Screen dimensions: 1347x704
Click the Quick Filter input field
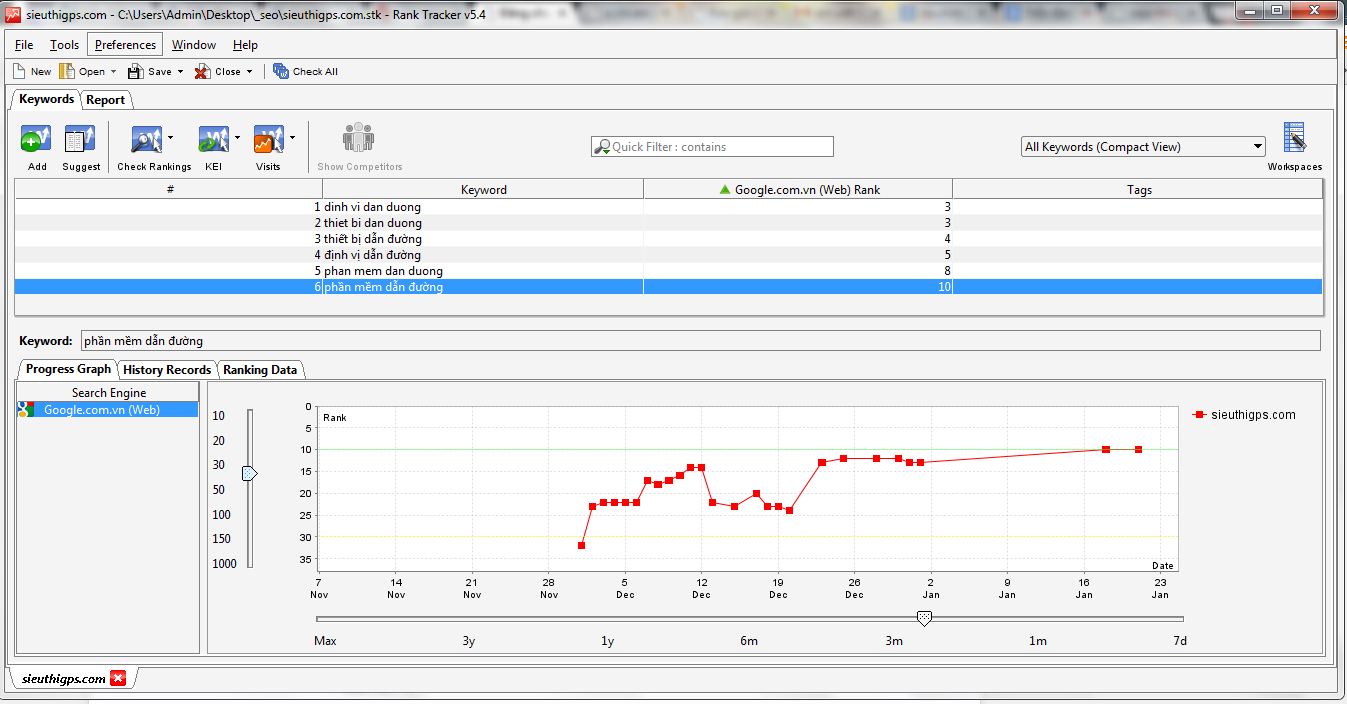[x=712, y=147]
